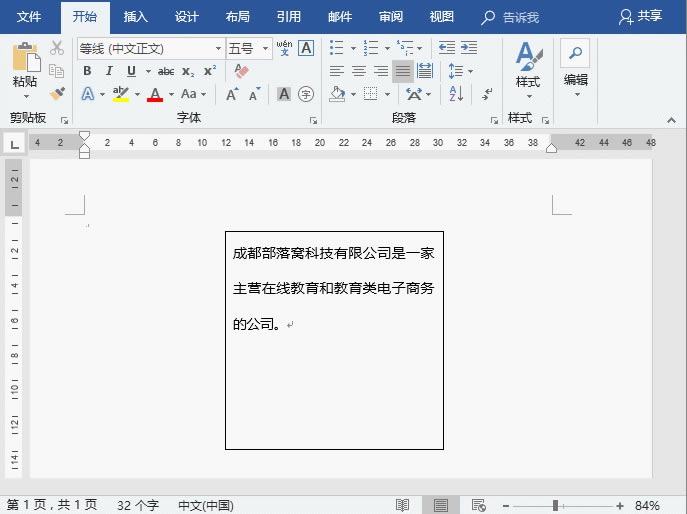Click the right indent marker on ruler
Viewport: 687px width, 514px height.
click(x=552, y=148)
